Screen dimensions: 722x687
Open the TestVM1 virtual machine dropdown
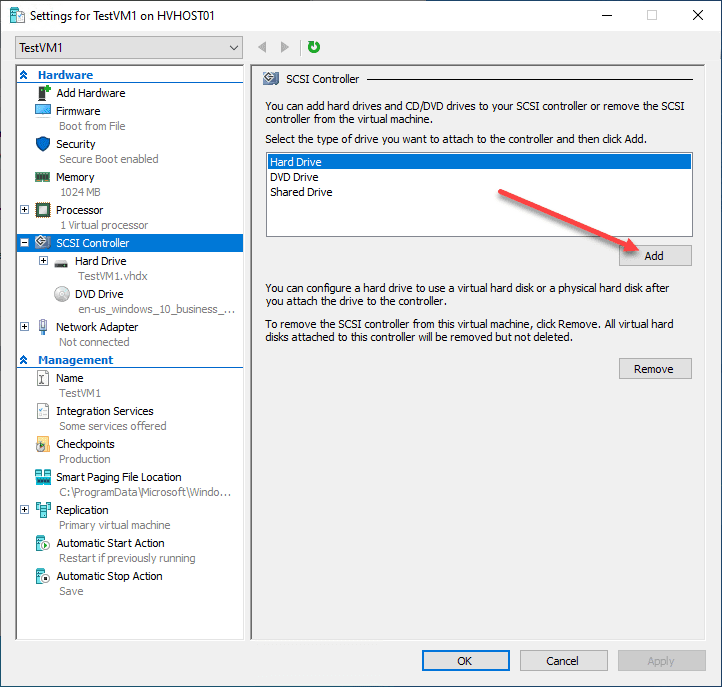[x=129, y=47]
